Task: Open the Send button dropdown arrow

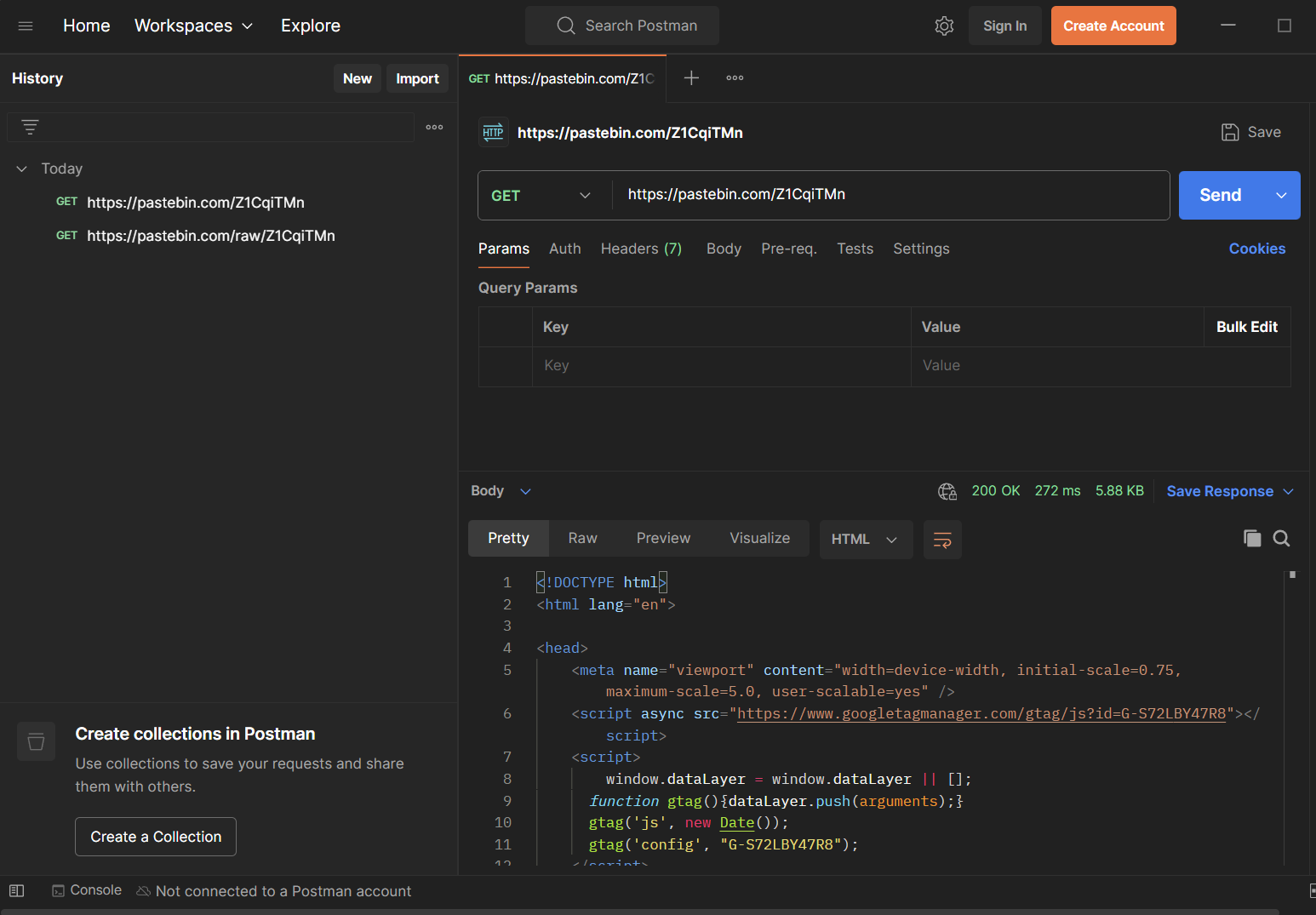Action: (1281, 195)
